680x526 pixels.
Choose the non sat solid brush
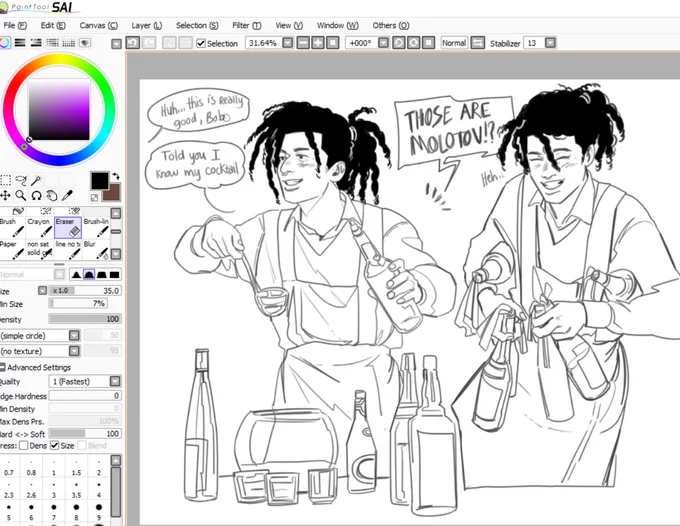coord(40,250)
